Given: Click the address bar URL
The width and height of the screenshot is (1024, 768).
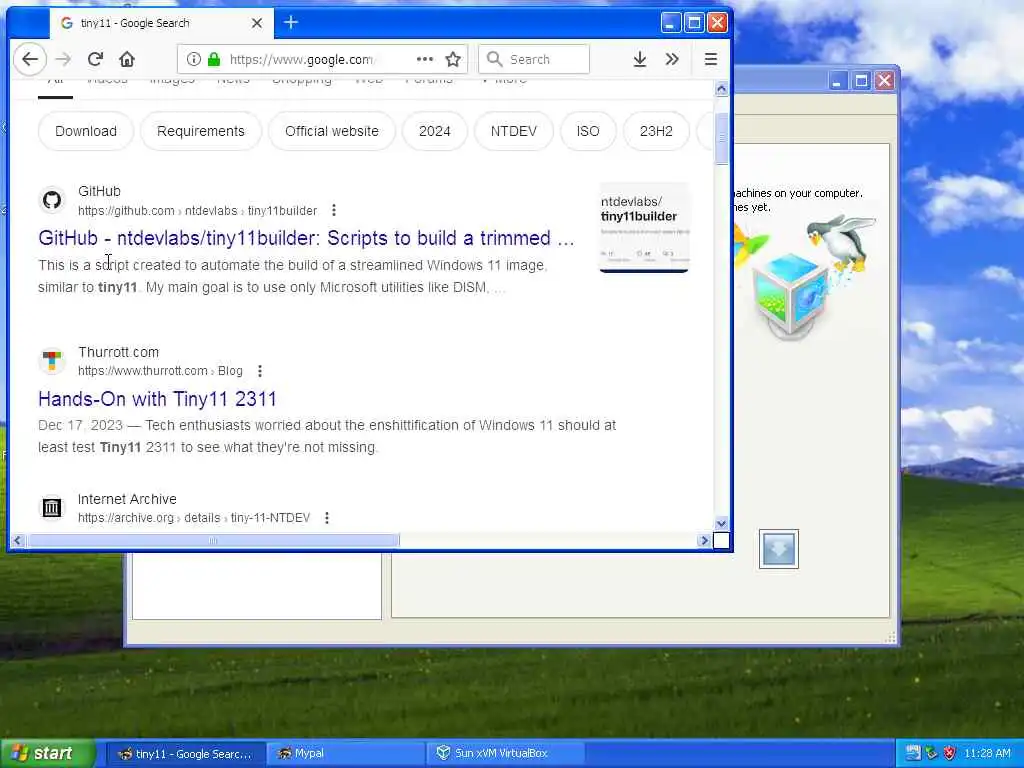Looking at the screenshot, I should click(301, 59).
